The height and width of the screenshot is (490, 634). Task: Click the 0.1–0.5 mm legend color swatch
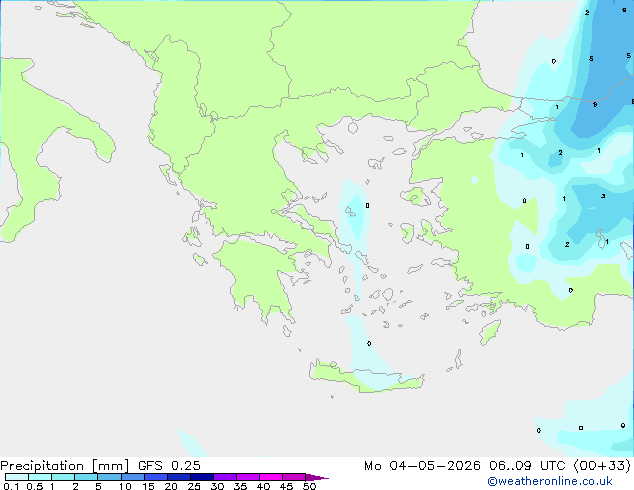tap(17, 477)
